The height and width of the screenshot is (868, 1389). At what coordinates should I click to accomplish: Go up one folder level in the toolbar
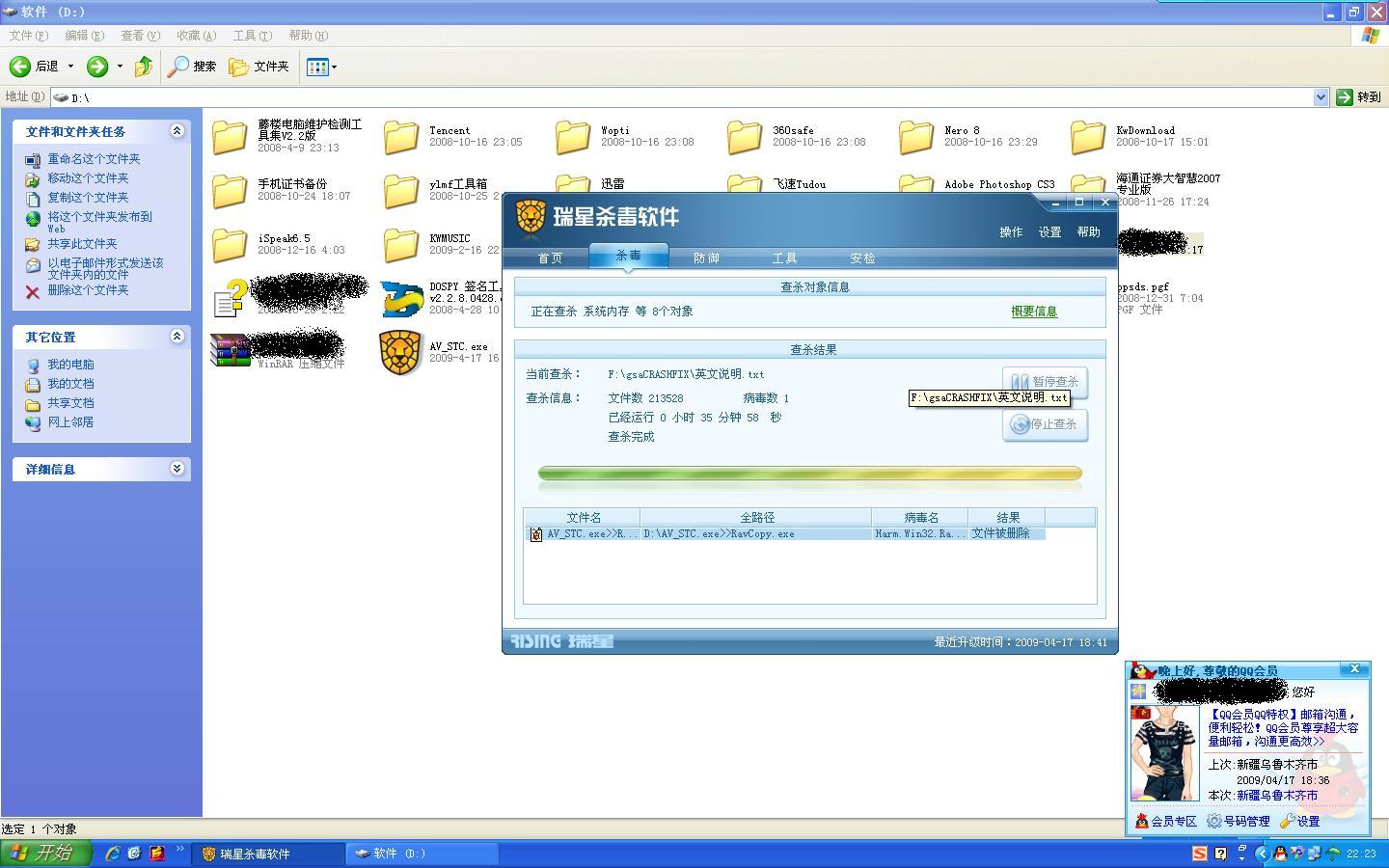(144, 67)
